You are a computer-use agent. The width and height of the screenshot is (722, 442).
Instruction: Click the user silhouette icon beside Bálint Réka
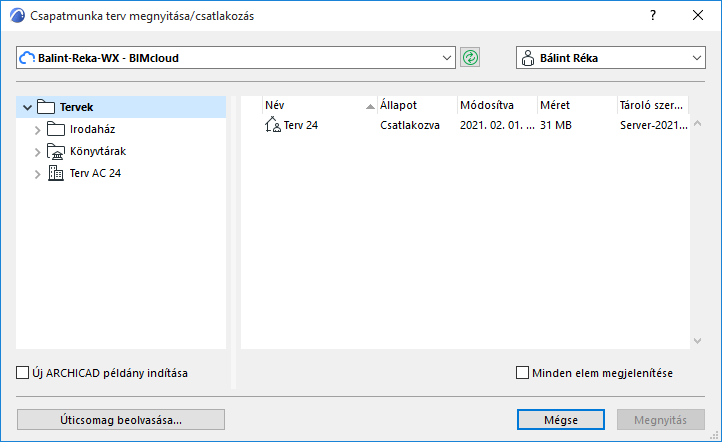coord(528,58)
